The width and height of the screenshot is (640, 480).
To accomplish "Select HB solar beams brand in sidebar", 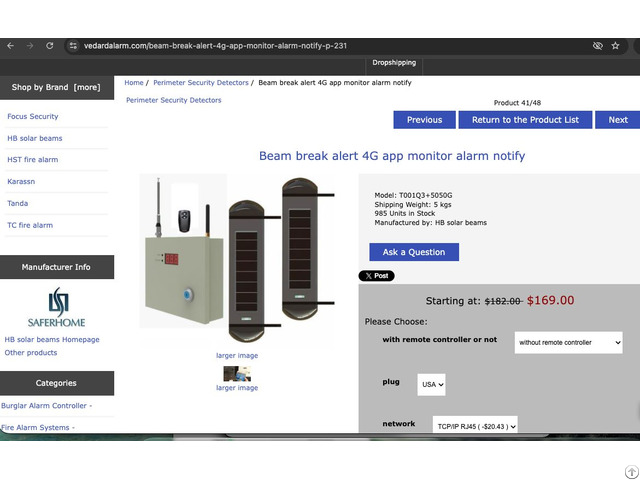I will (x=35, y=138).
